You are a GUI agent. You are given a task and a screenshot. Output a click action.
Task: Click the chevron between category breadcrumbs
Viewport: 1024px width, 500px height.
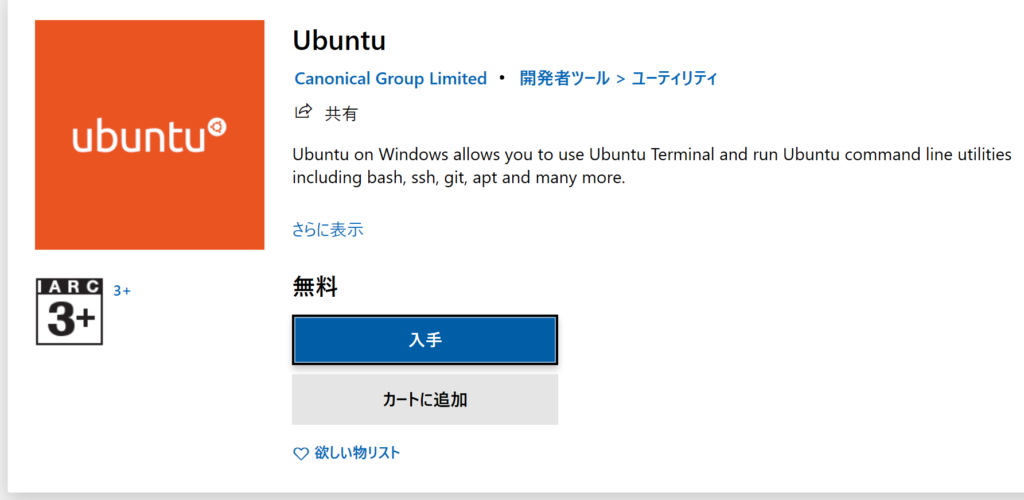620,79
